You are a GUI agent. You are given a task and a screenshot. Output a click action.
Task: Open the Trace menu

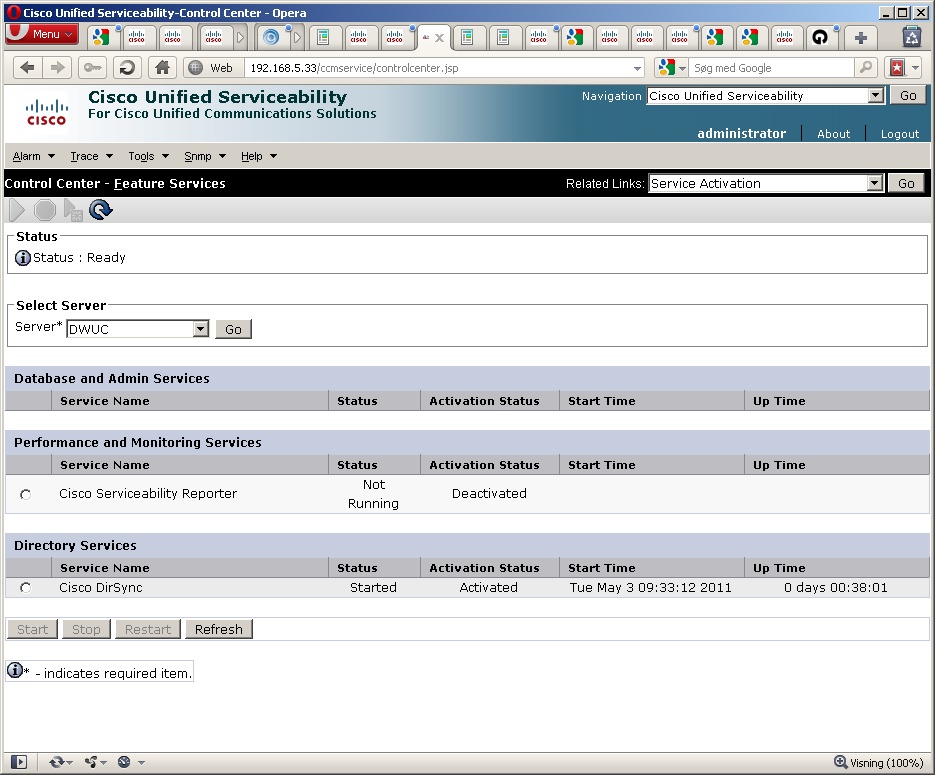pyautogui.click(x=92, y=156)
